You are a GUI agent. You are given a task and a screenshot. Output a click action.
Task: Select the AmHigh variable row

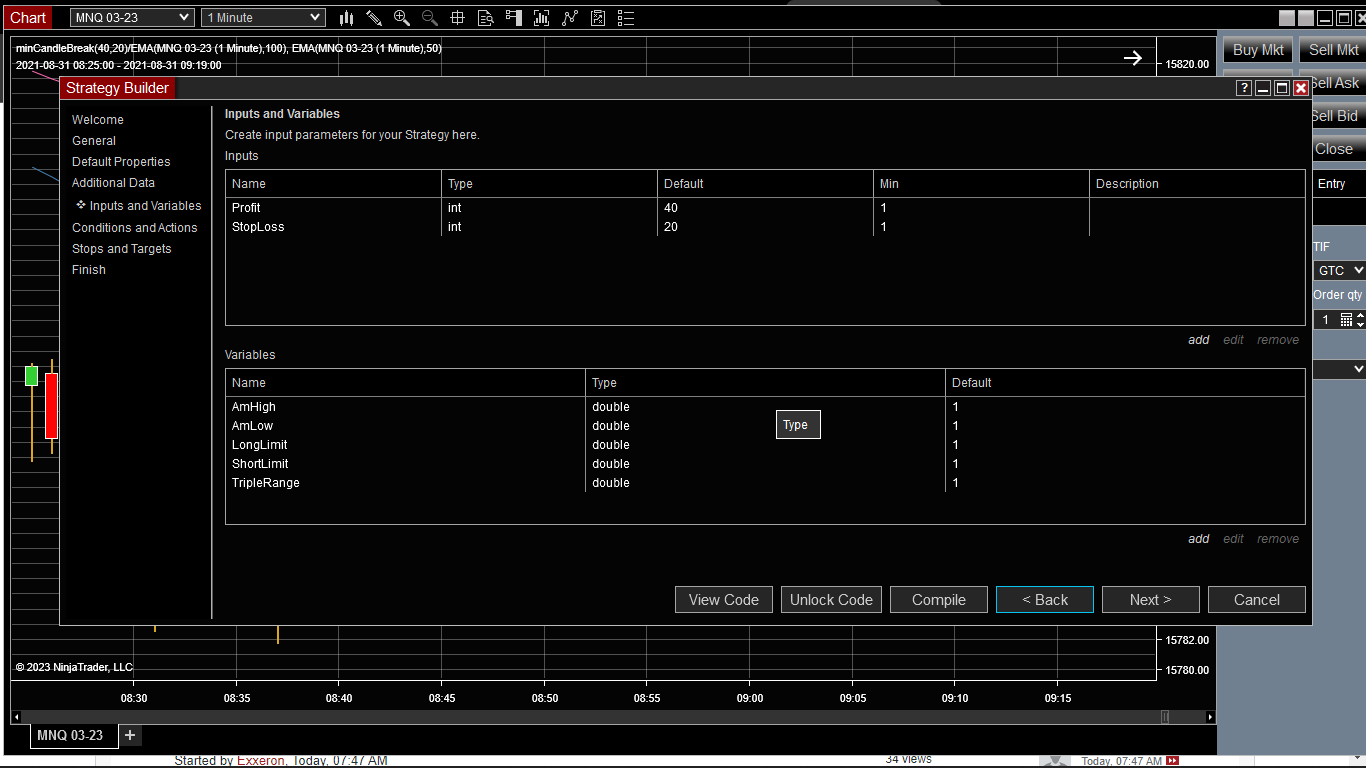pyautogui.click(x=765, y=407)
